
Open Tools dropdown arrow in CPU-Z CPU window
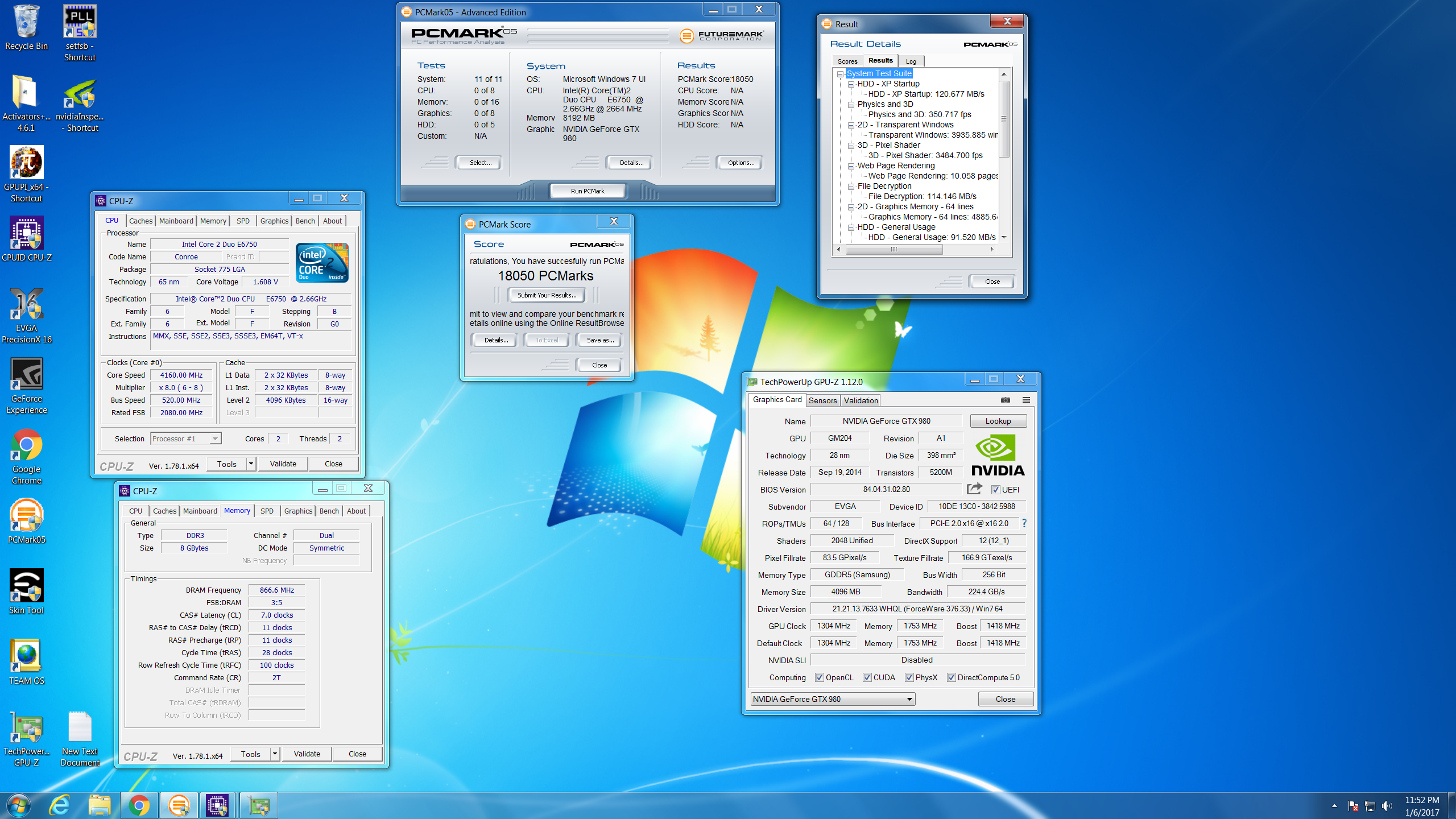click(251, 464)
